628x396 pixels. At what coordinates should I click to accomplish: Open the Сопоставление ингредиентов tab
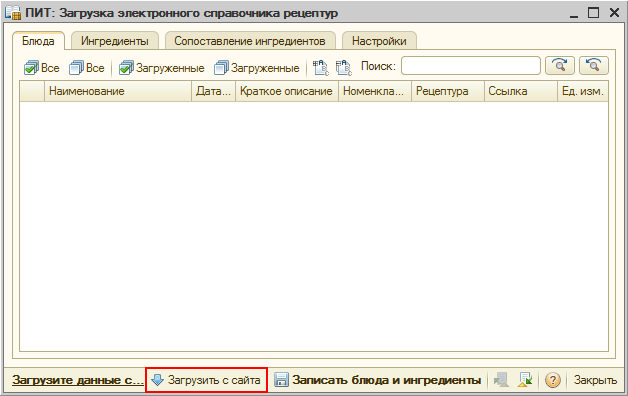click(250, 41)
